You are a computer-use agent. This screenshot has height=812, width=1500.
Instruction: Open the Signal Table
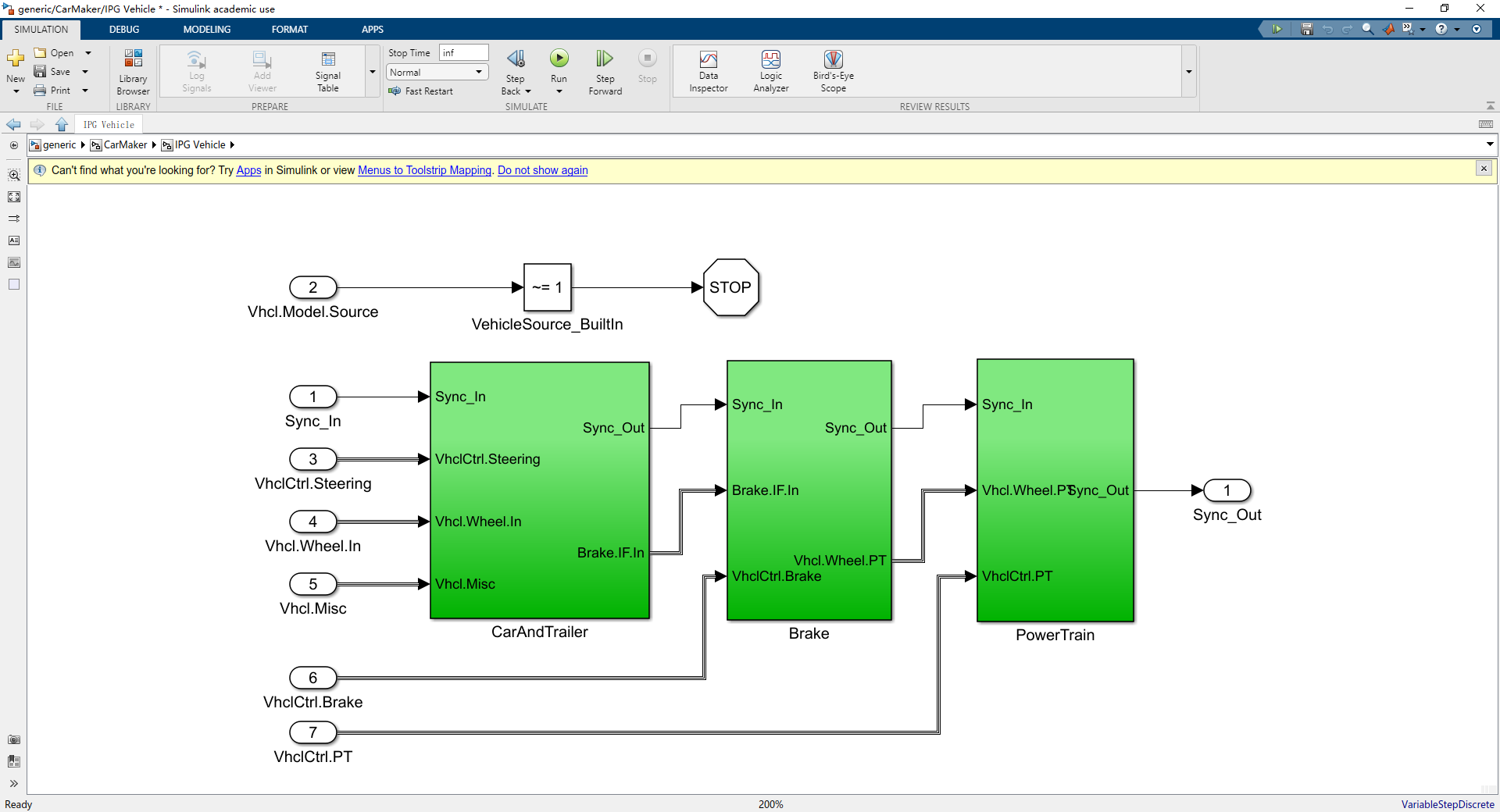pos(328,72)
